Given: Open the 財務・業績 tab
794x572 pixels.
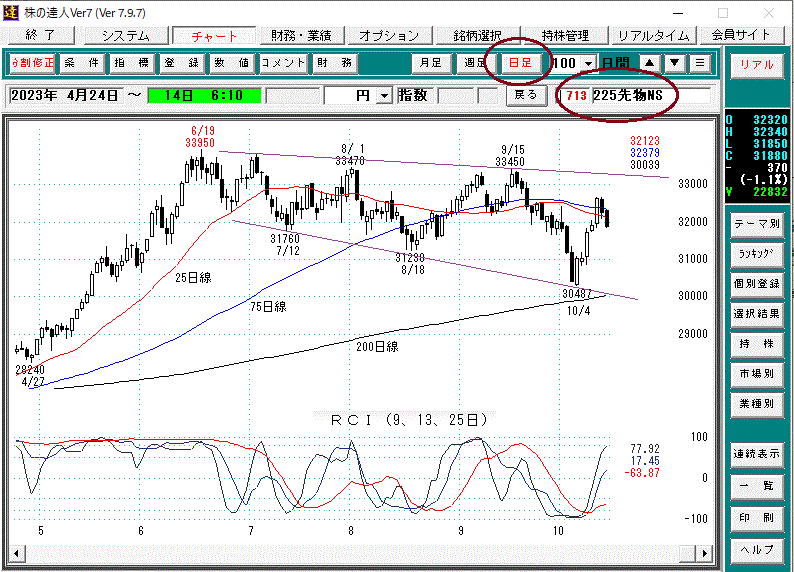Looking at the screenshot, I should (x=301, y=35).
